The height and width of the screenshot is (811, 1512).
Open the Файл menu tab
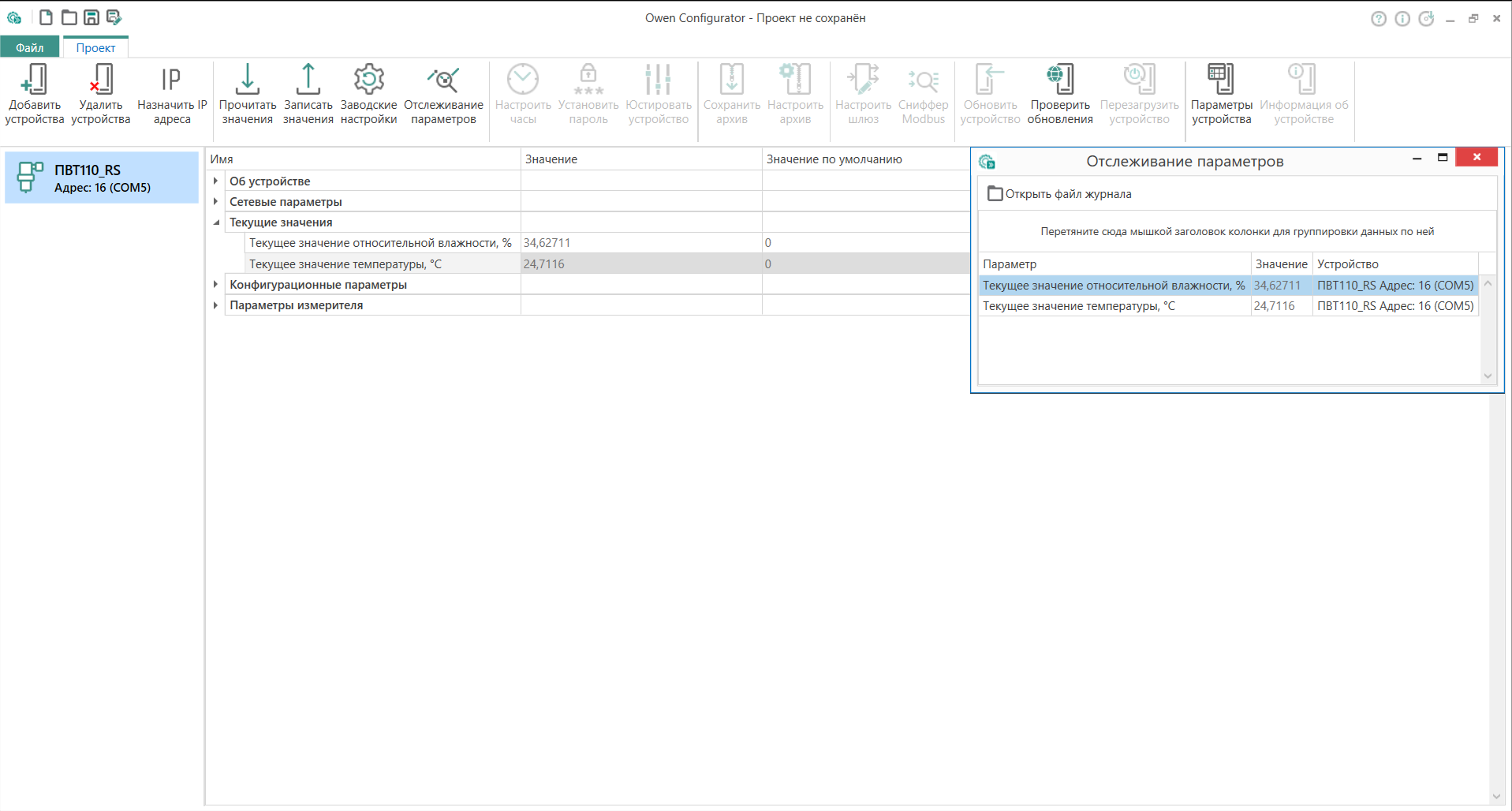[x=30, y=47]
